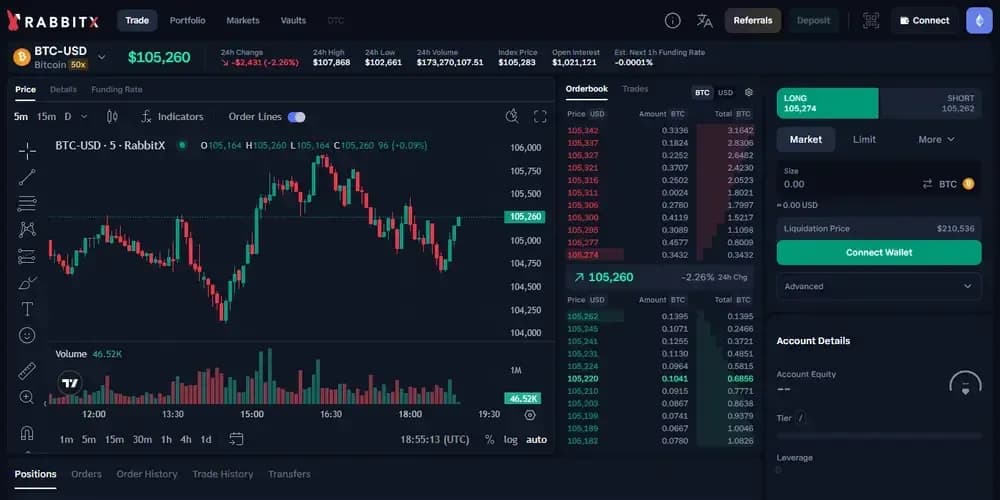Viewport: 1000px width, 500px height.
Task: Open the Vaults page
Action: [x=293, y=20]
